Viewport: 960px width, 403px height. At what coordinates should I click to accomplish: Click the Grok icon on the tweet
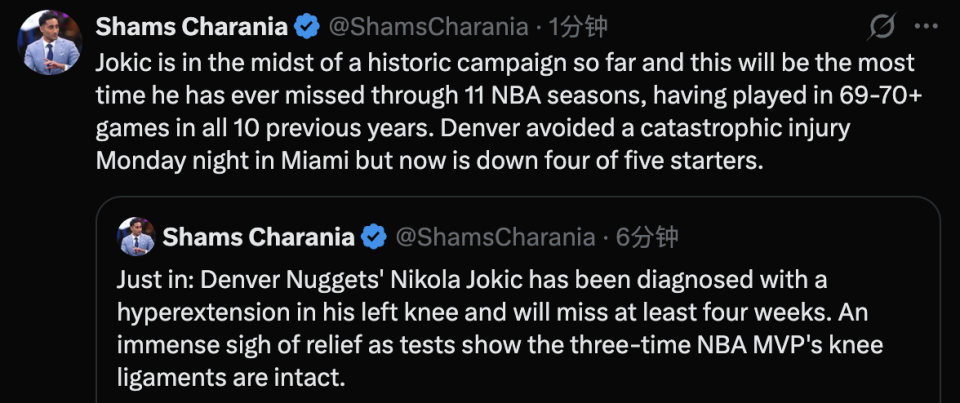tap(883, 27)
